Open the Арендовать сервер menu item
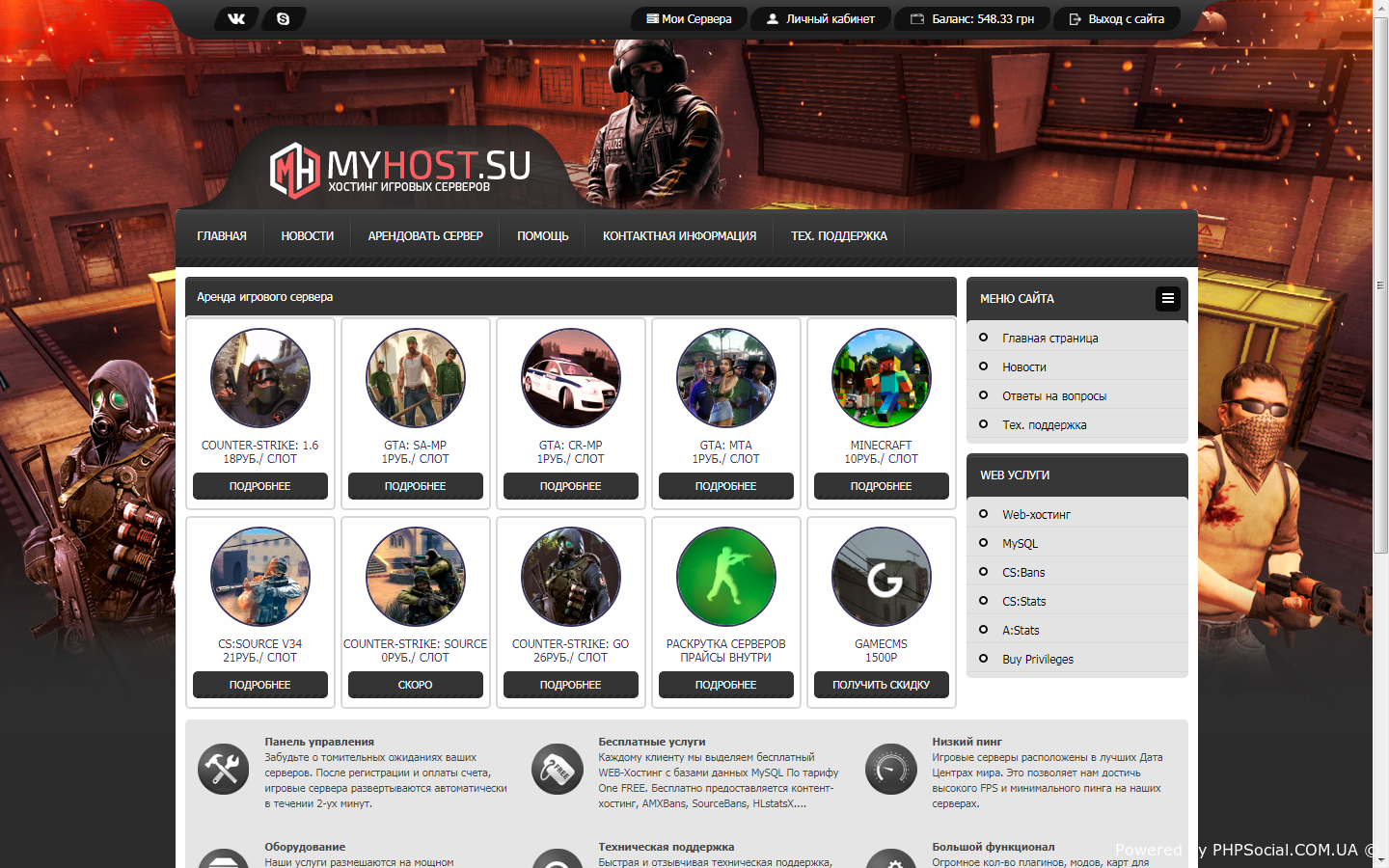Screen dimensions: 1389x868 [x=425, y=235]
